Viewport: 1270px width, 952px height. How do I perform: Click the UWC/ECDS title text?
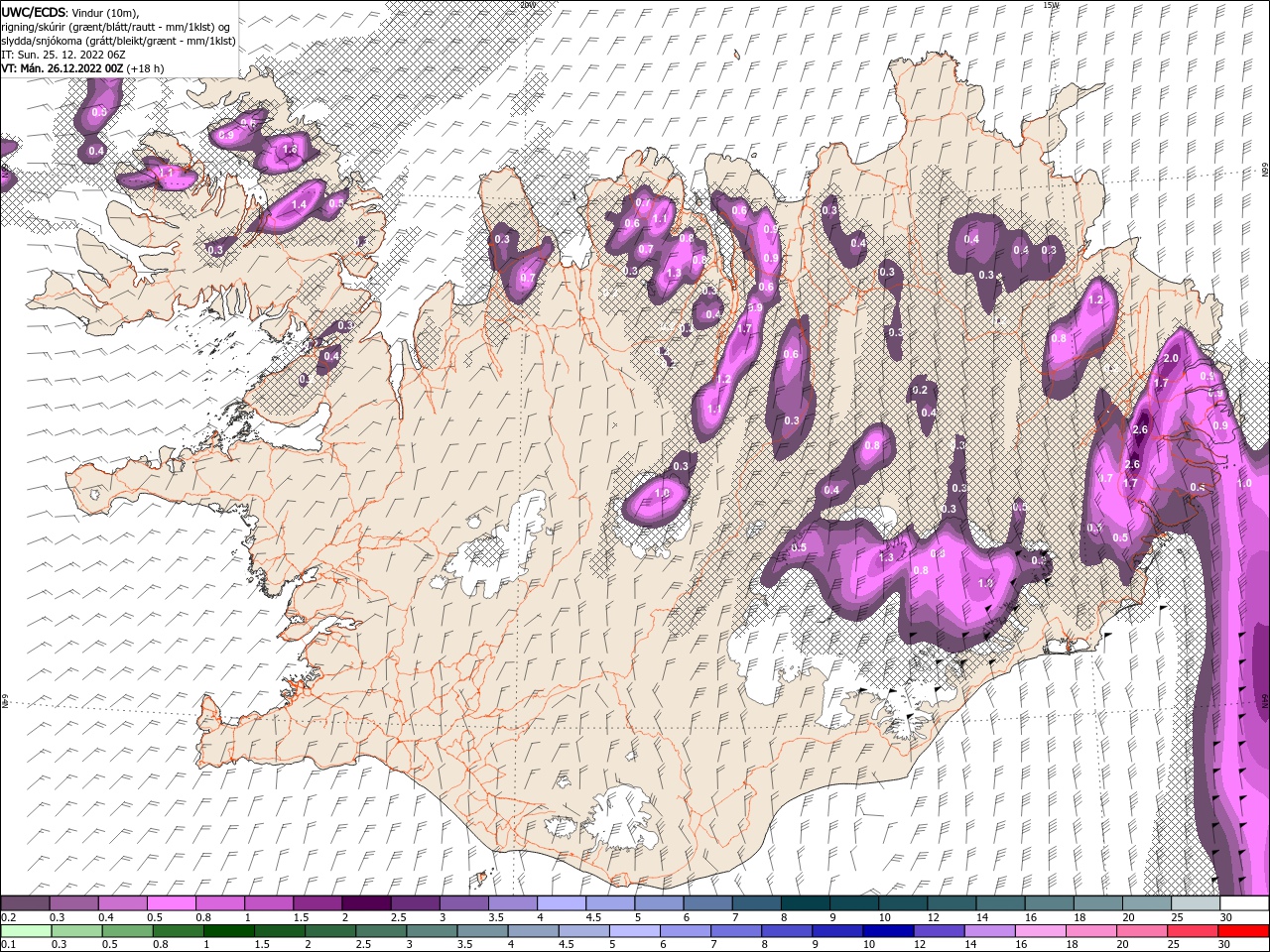click(33, 12)
